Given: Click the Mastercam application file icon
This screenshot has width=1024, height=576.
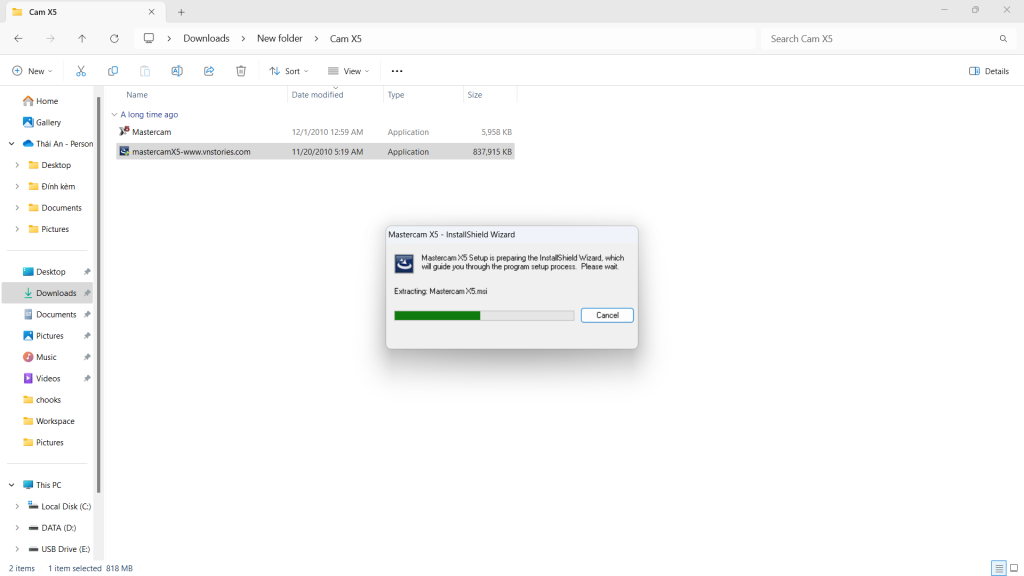Looking at the screenshot, I should 124,131.
